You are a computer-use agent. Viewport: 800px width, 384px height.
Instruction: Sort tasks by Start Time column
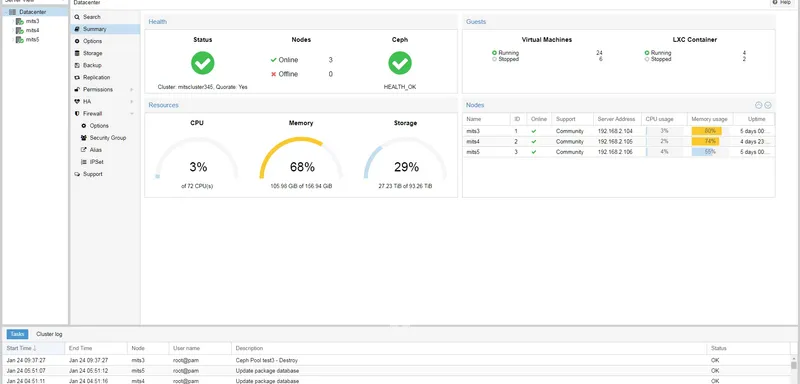(34, 348)
